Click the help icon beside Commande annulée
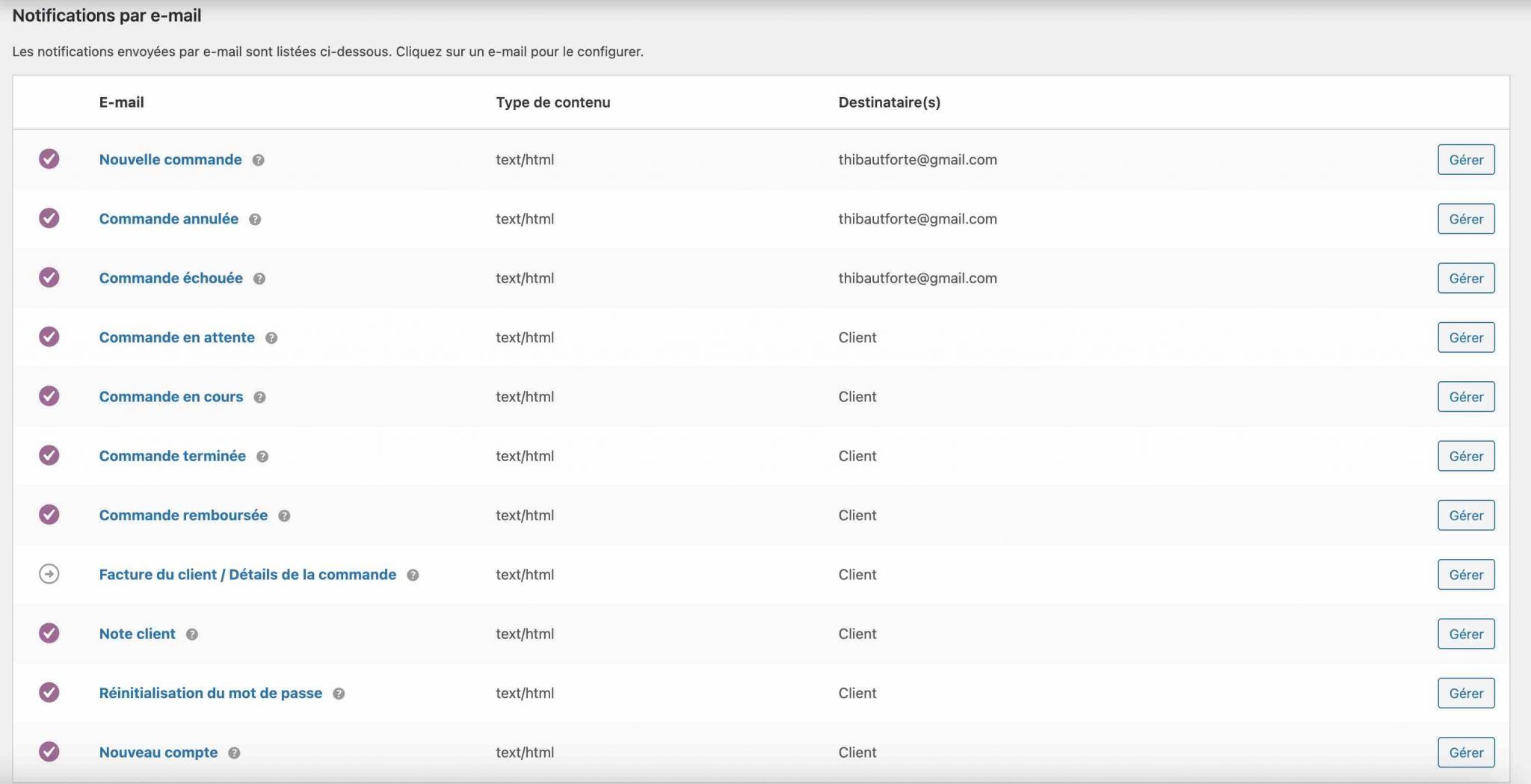The image size is (1531, 784). point(255,219)
